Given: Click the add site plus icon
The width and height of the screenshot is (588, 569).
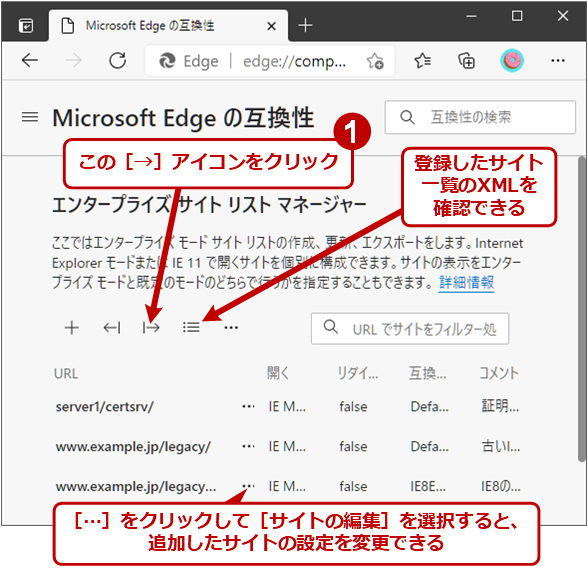Looking at the screenshot, I should [72, 327].
